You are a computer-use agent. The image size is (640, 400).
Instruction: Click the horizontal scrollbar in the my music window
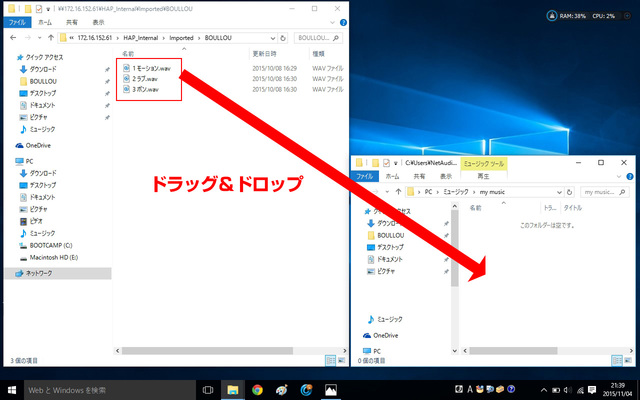510,352
